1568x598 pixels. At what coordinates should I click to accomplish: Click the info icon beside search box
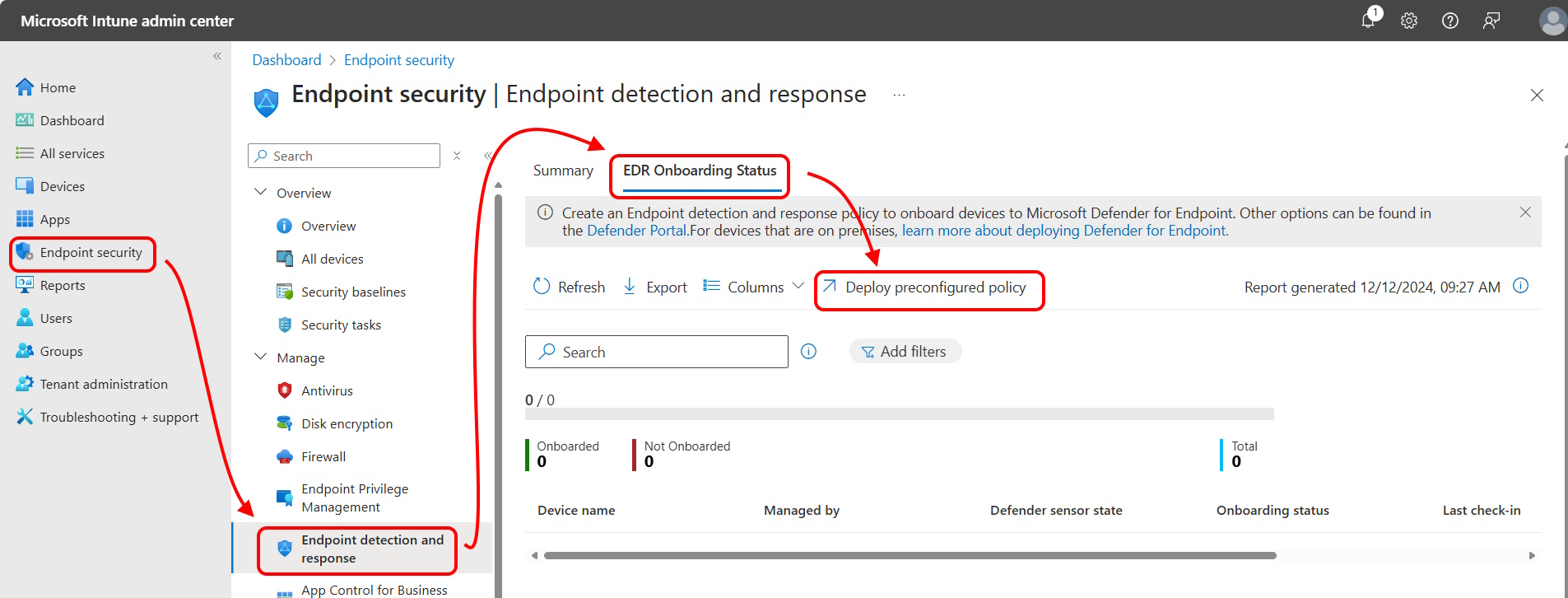coord(809,352)
